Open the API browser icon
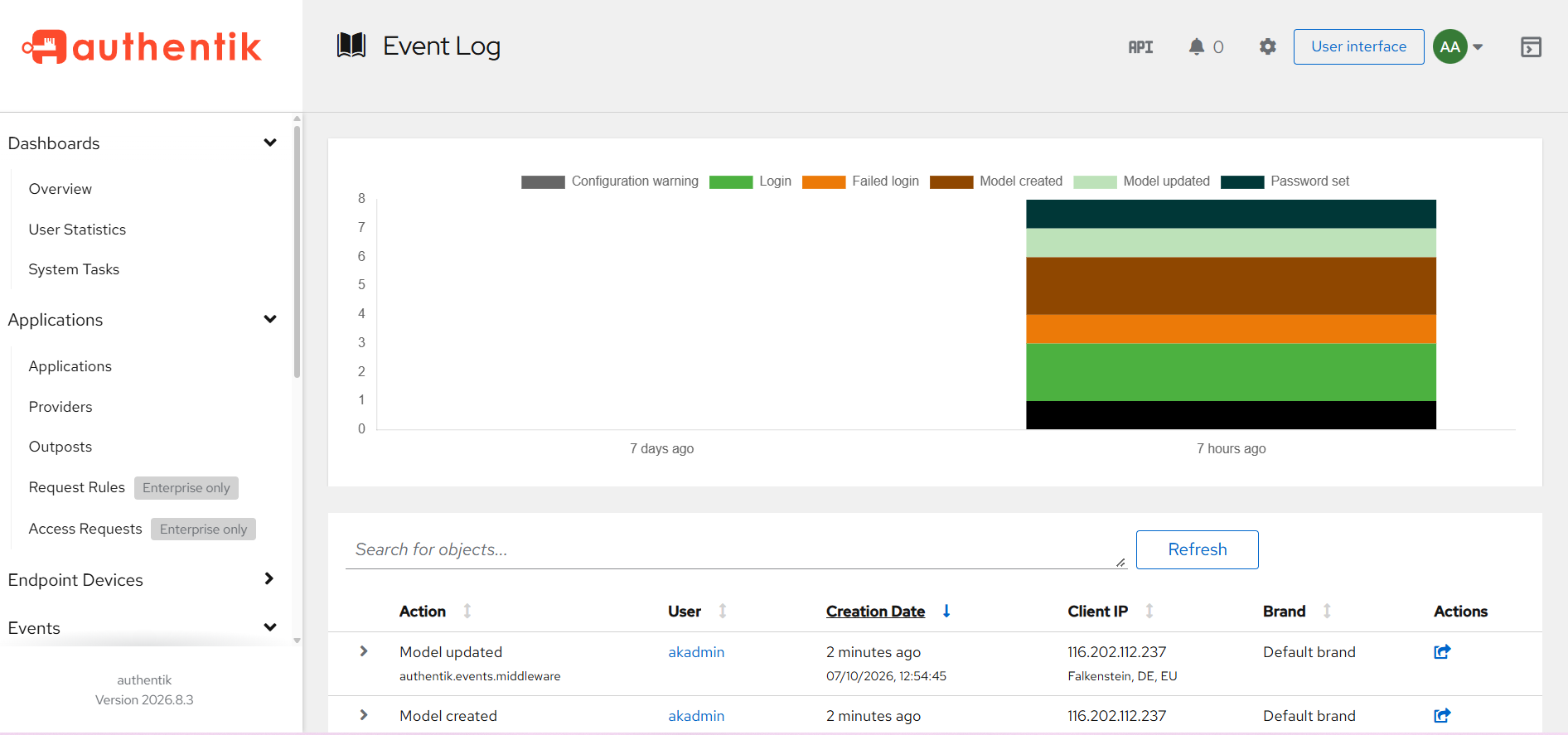The width and height of the screenshot is (1568, 735). pos(1140,47)
